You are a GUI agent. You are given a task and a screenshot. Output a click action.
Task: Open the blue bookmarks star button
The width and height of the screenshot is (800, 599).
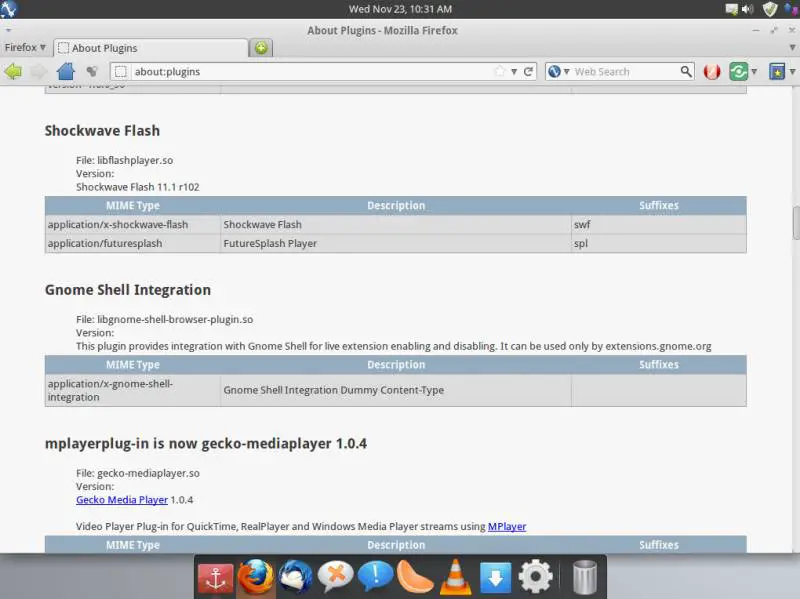pos(777,71)
